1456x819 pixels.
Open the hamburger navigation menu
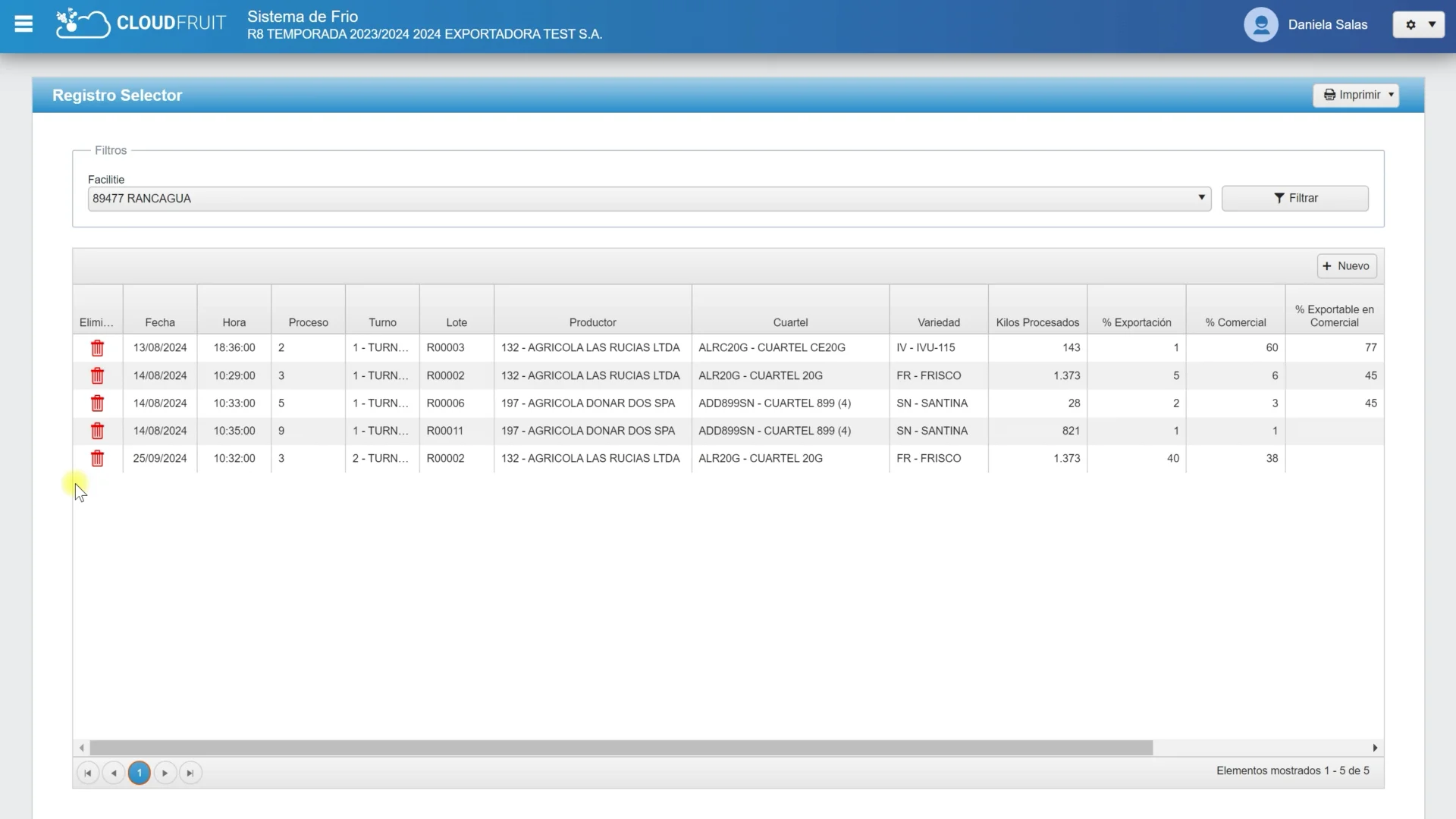click(x=24, y=24)
